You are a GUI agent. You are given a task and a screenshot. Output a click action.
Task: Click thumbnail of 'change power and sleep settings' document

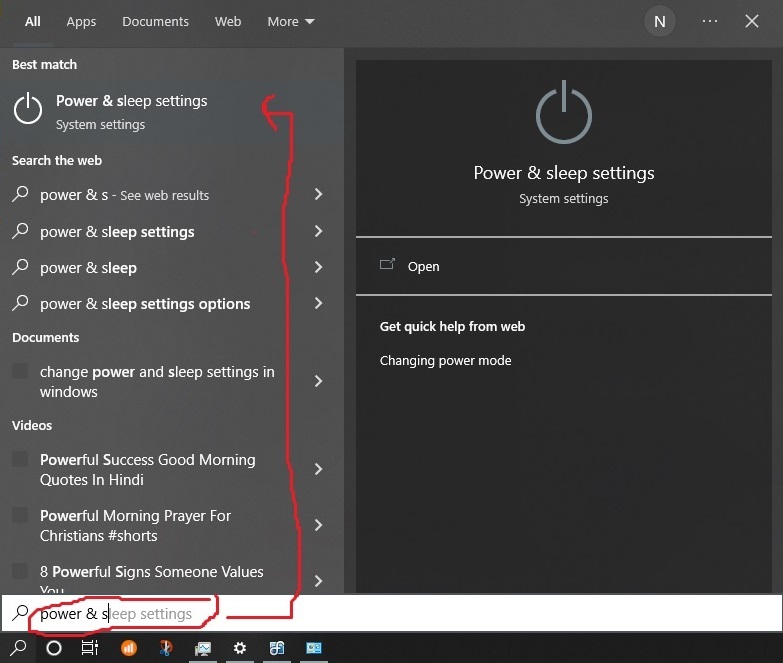pyautogui.click(x=20, y=371)
